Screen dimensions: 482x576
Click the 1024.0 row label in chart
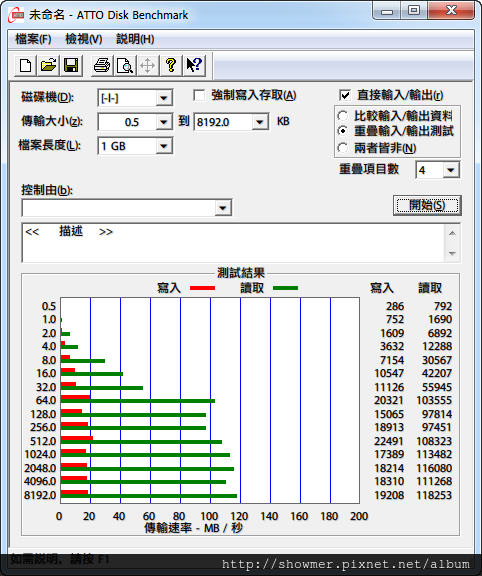(40, 455)
